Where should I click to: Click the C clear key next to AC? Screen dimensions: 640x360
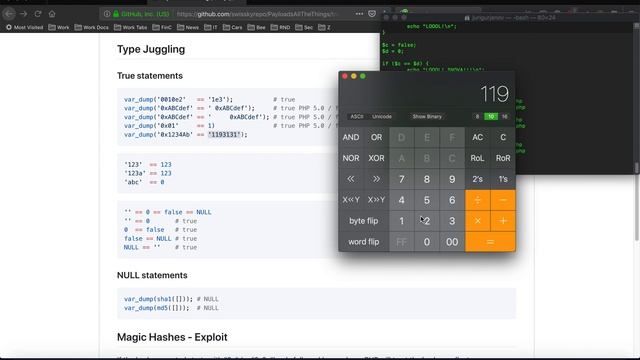click(x=503, y=138)
